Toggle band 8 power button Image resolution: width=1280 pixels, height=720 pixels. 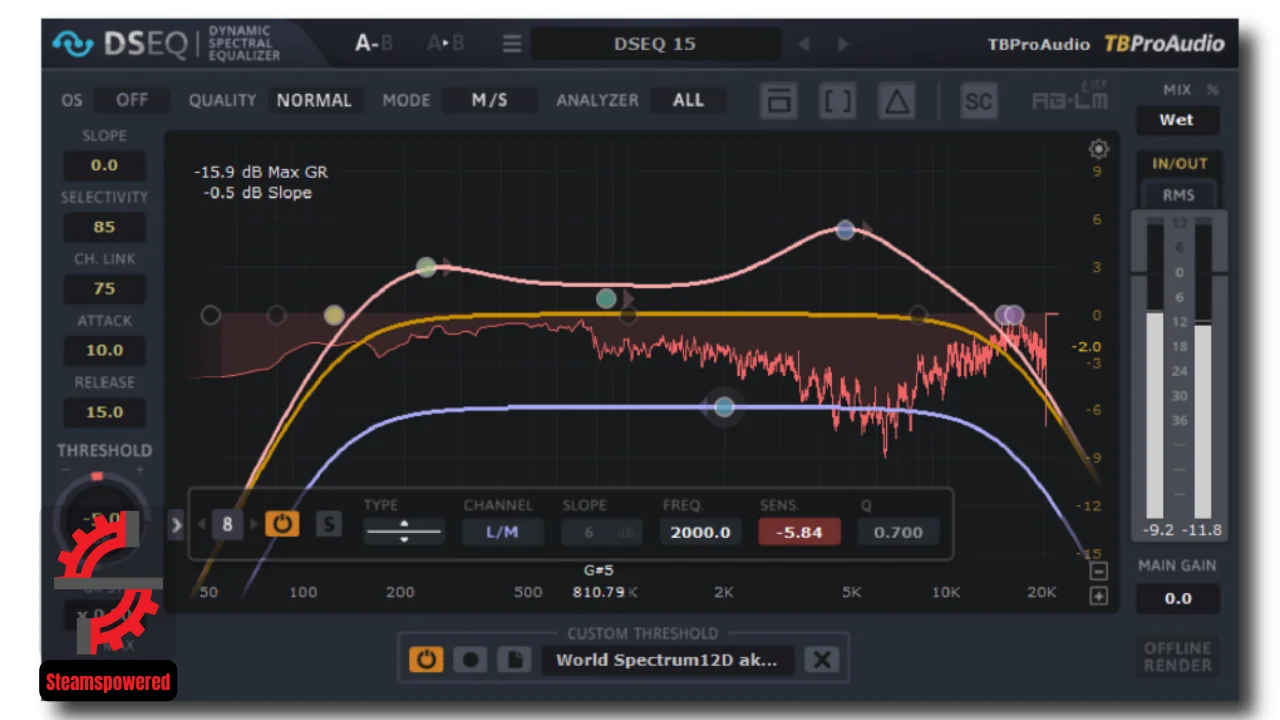pos(282,524)
